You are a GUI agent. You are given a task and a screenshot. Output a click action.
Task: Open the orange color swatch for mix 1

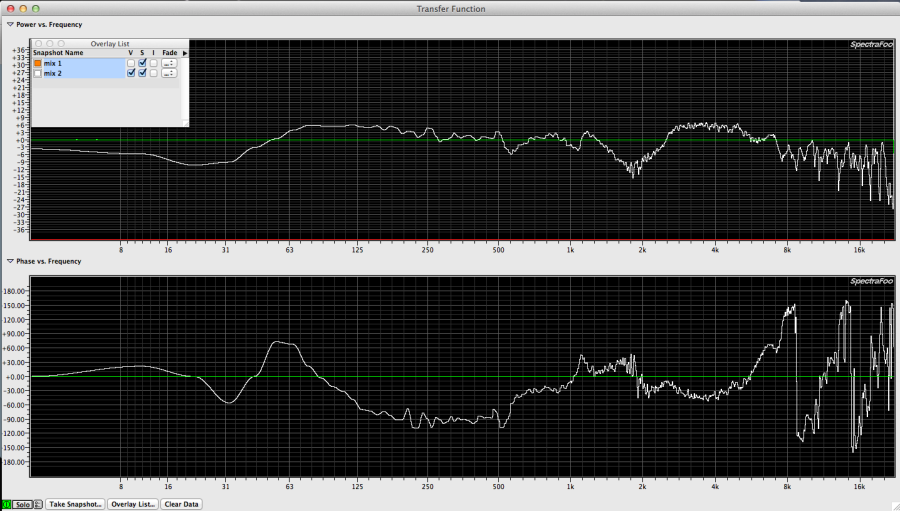38,63
